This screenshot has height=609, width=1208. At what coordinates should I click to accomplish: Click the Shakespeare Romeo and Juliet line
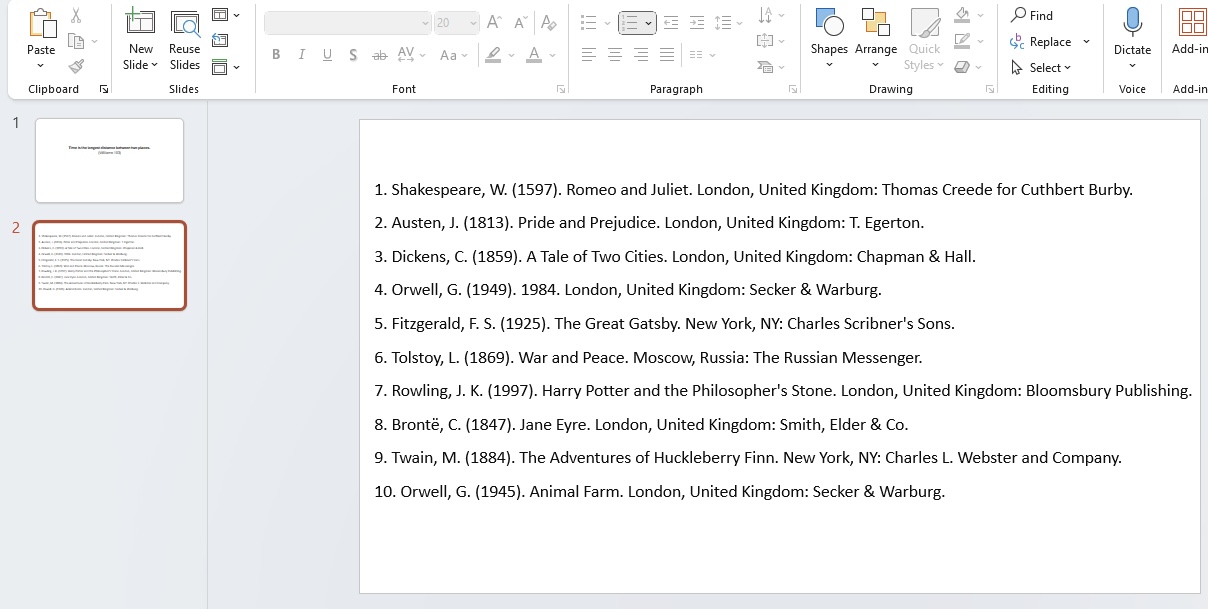(x=753, y=189)
